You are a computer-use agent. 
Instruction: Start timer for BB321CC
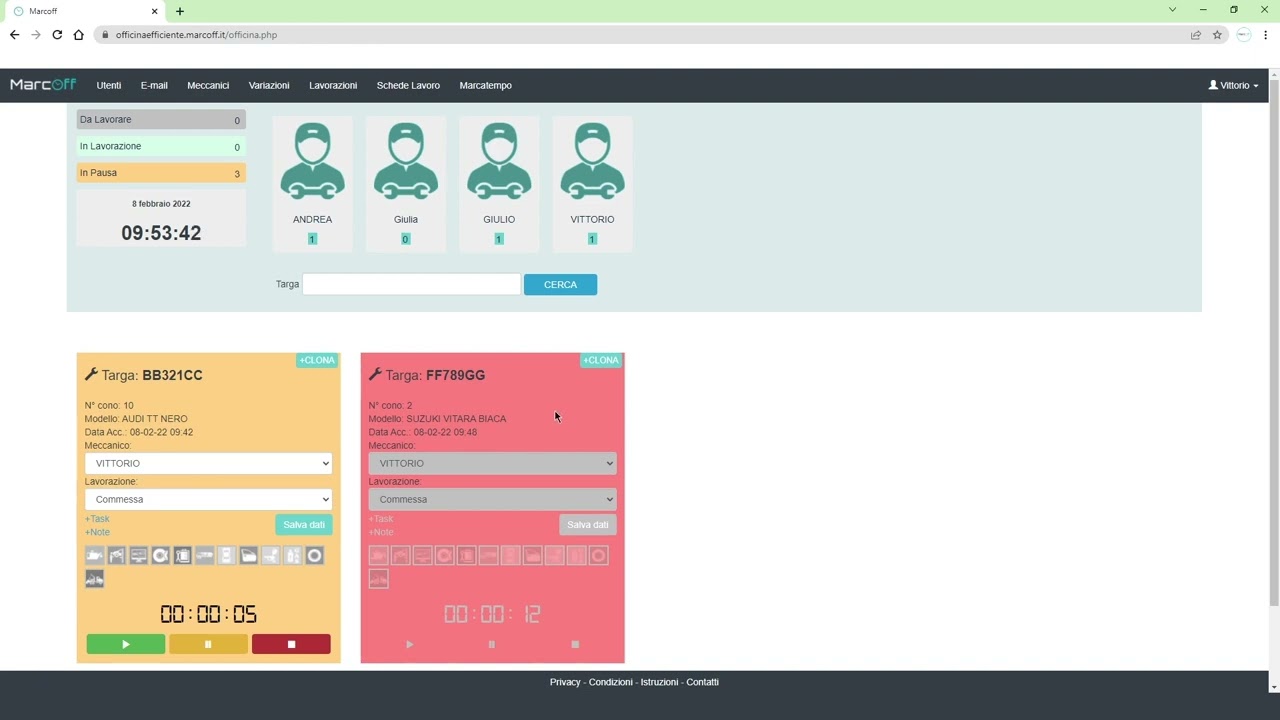126,644
